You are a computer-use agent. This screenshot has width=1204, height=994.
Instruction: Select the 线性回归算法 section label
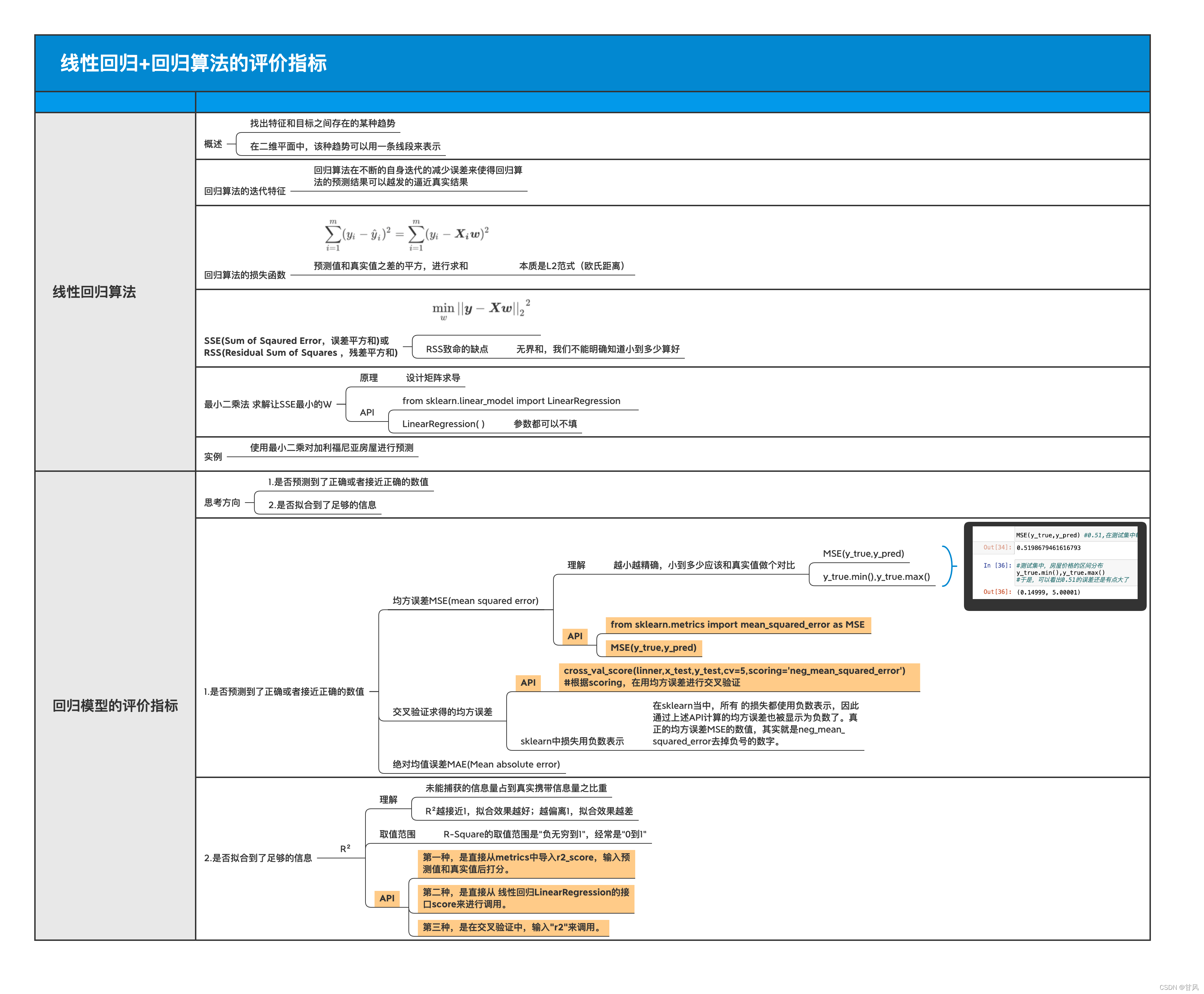[x=94, y=292]
